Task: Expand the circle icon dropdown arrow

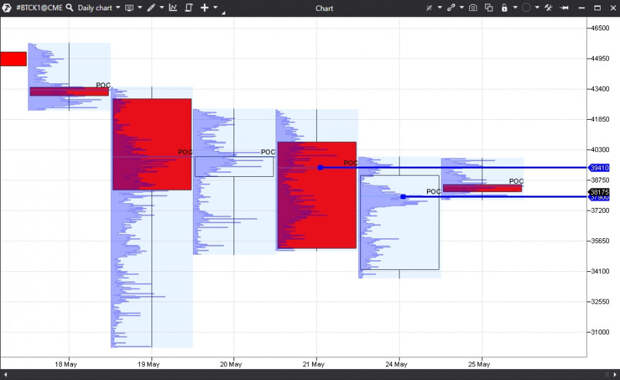Action: (x=537, y=8)
